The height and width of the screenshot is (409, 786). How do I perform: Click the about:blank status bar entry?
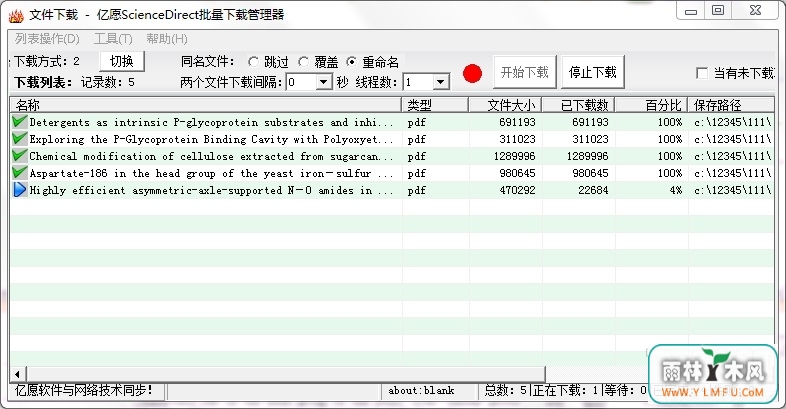421,390
